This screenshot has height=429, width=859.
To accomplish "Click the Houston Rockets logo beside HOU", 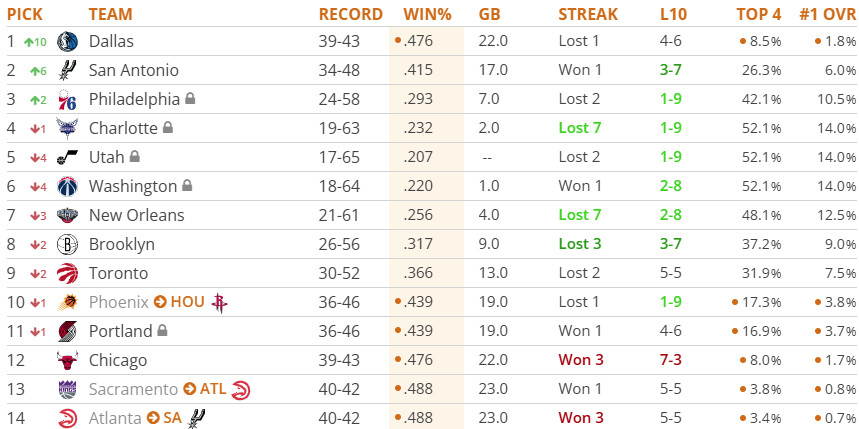I will 220,302.
